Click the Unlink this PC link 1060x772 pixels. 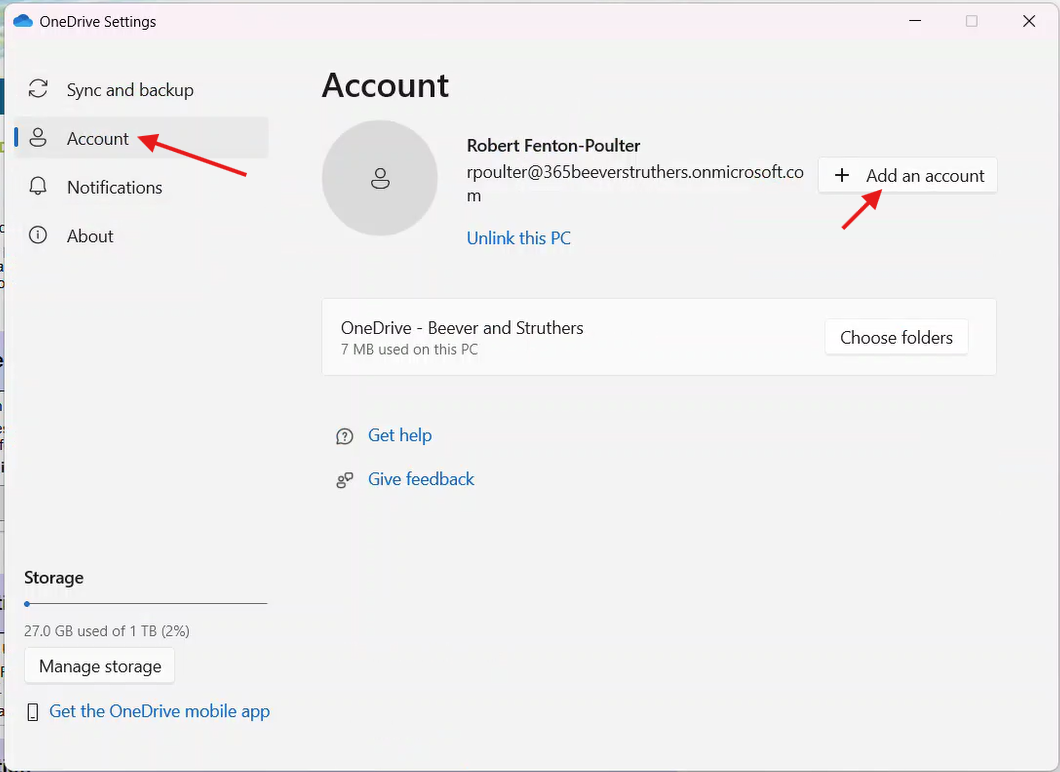pyautogui.click(x=518, y=238)
